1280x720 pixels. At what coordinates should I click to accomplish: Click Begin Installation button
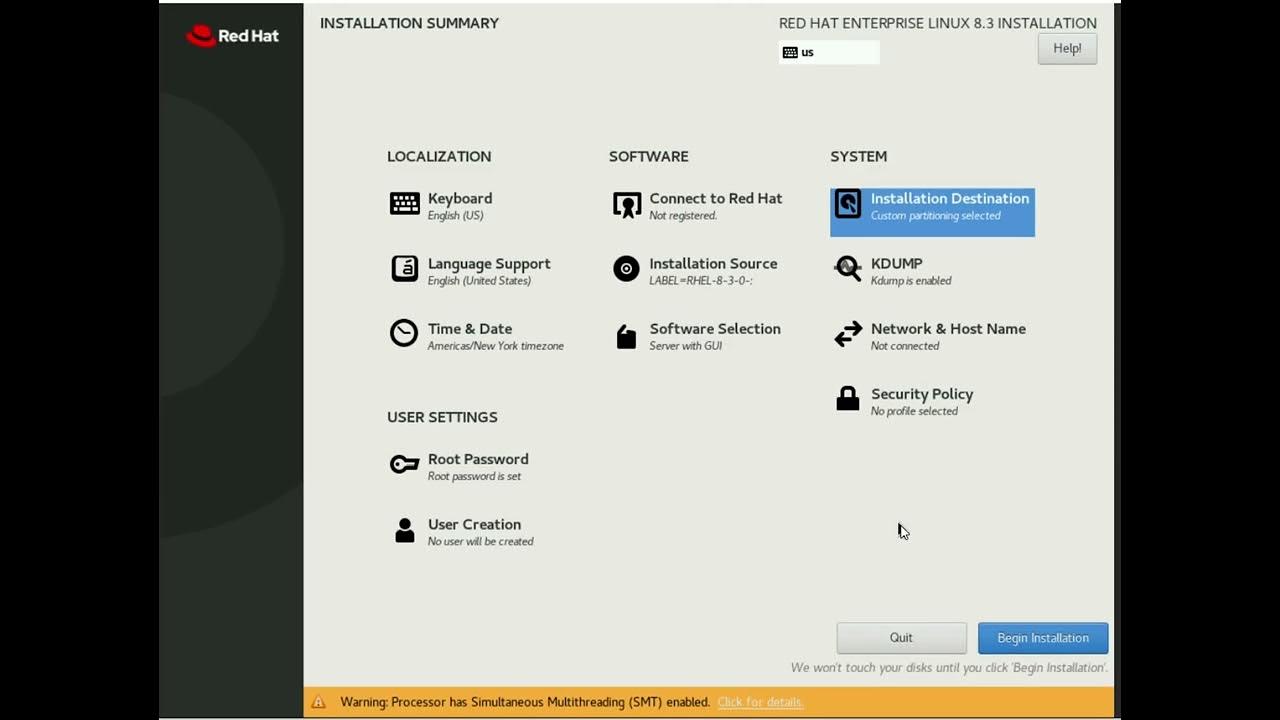coord(1043,638)
